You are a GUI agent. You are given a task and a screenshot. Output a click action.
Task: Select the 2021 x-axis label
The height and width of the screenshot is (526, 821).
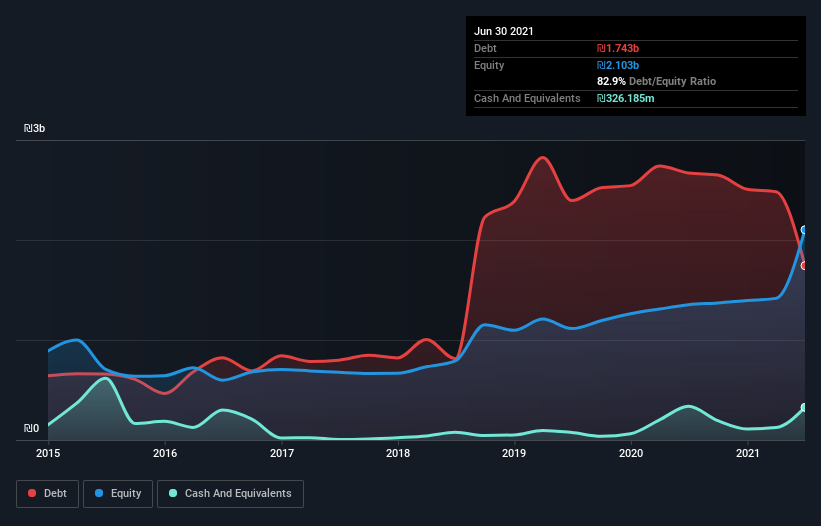click(748, 453)
